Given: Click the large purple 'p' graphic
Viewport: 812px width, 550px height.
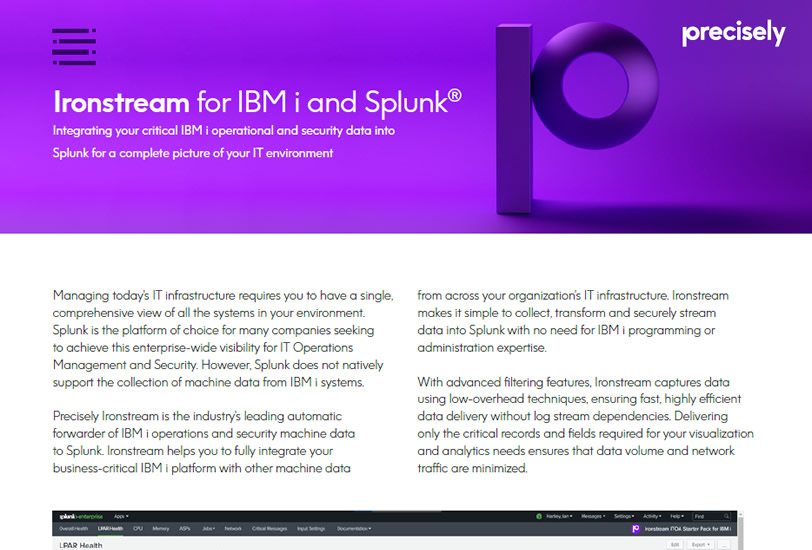Looking at the screenshot, I should tap(576, 118).
